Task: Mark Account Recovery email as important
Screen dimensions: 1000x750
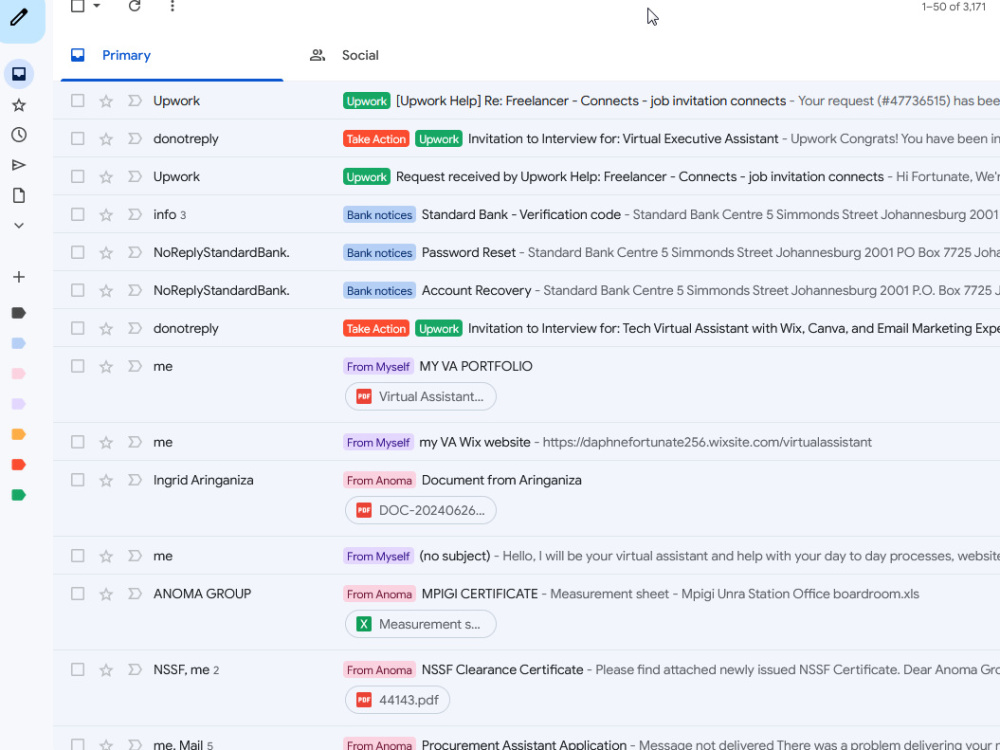Action: pyautogui.click(x=135, y=290)
